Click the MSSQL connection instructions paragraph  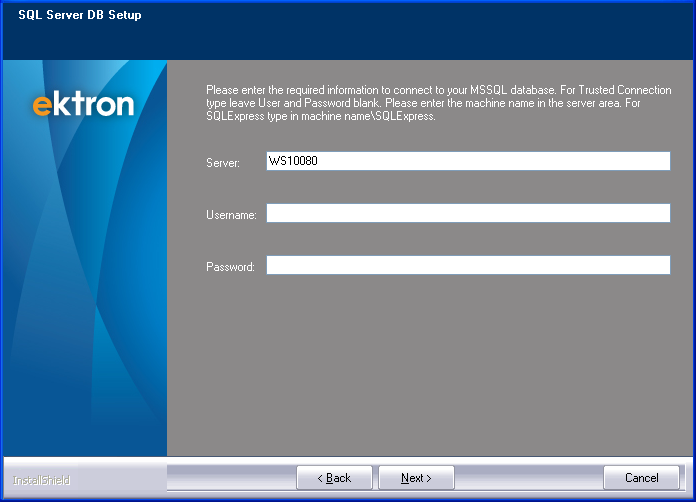(x=439, y=103)
